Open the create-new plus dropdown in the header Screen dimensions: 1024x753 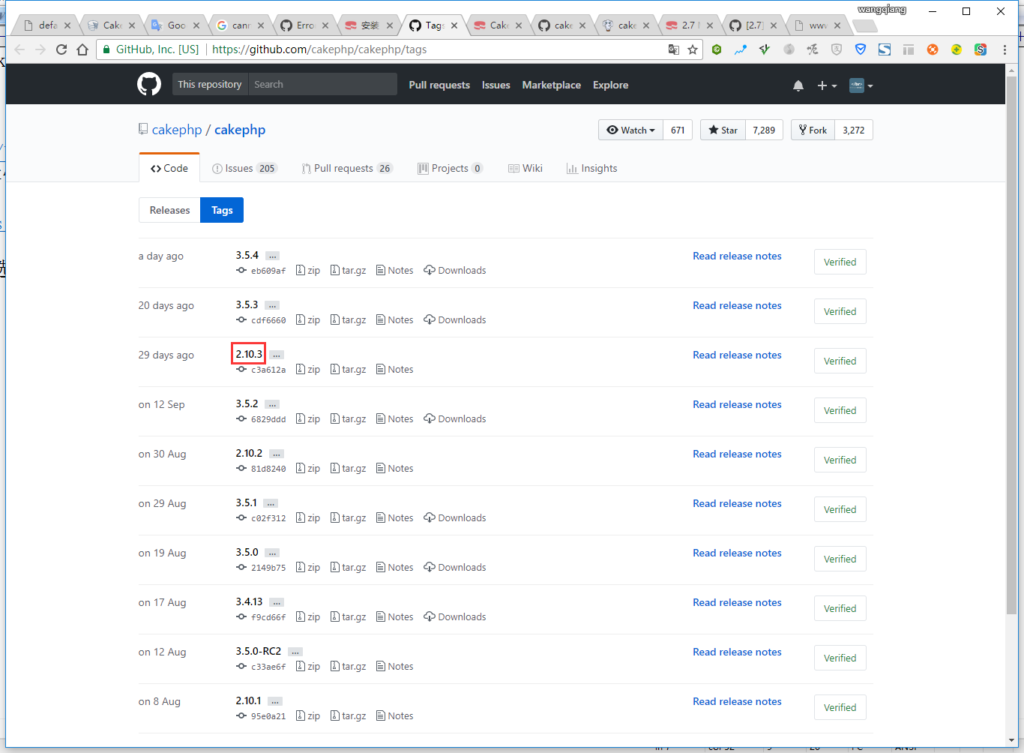(x=824, y=86)
